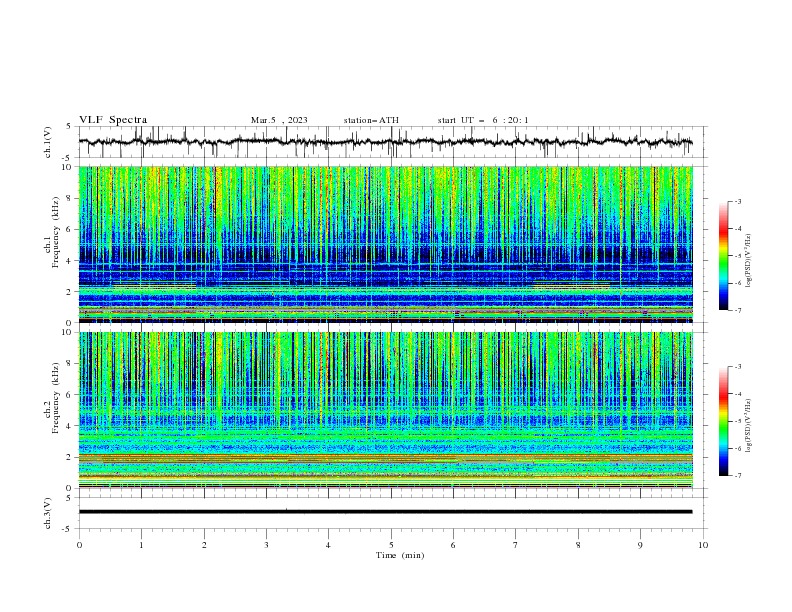The width and height of the screenshot is (792, 612).
Task: Click time axis tick label "10"
Action: click(703, 545)
